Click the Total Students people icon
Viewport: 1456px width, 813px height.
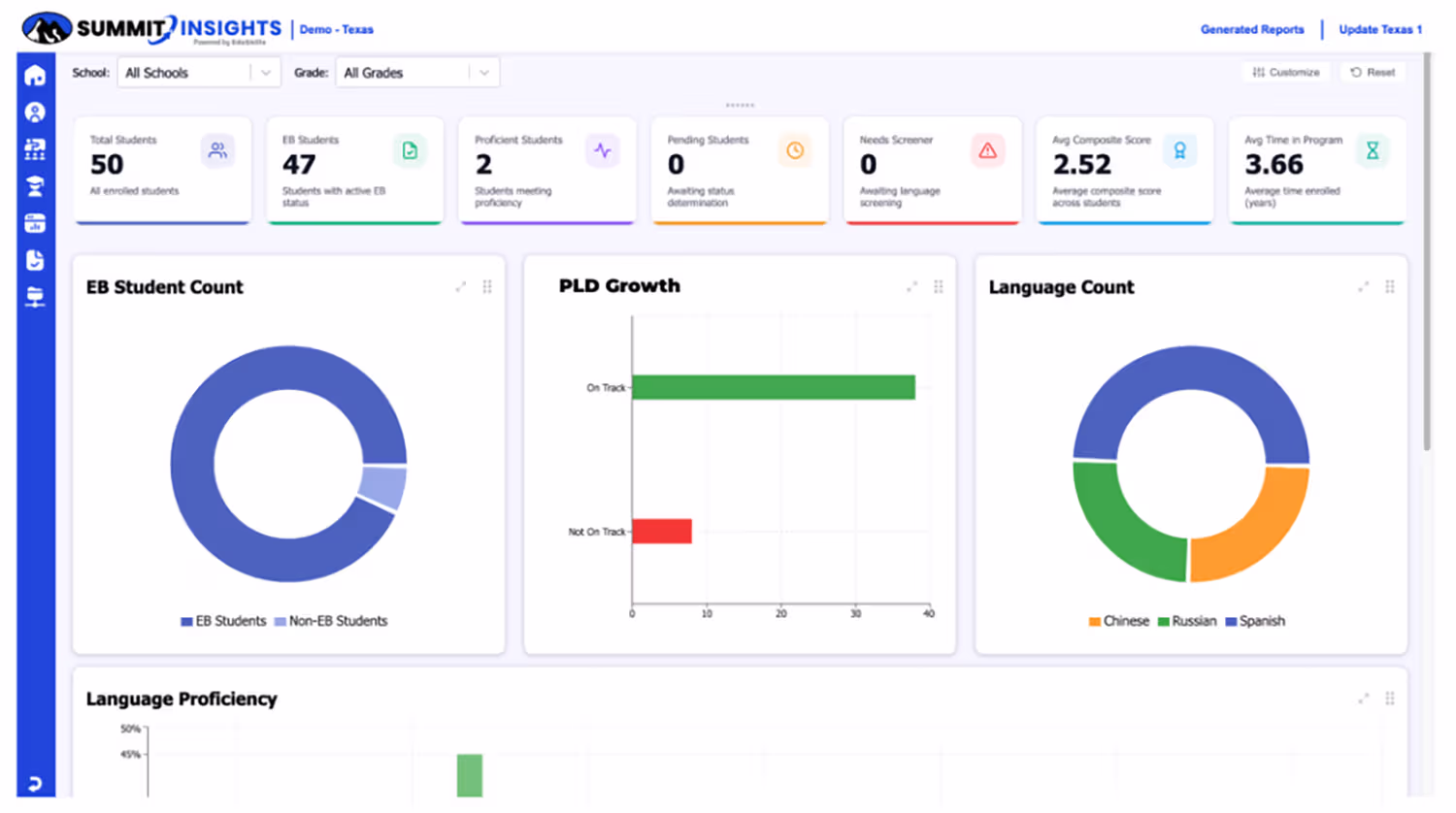click(217, 150)
